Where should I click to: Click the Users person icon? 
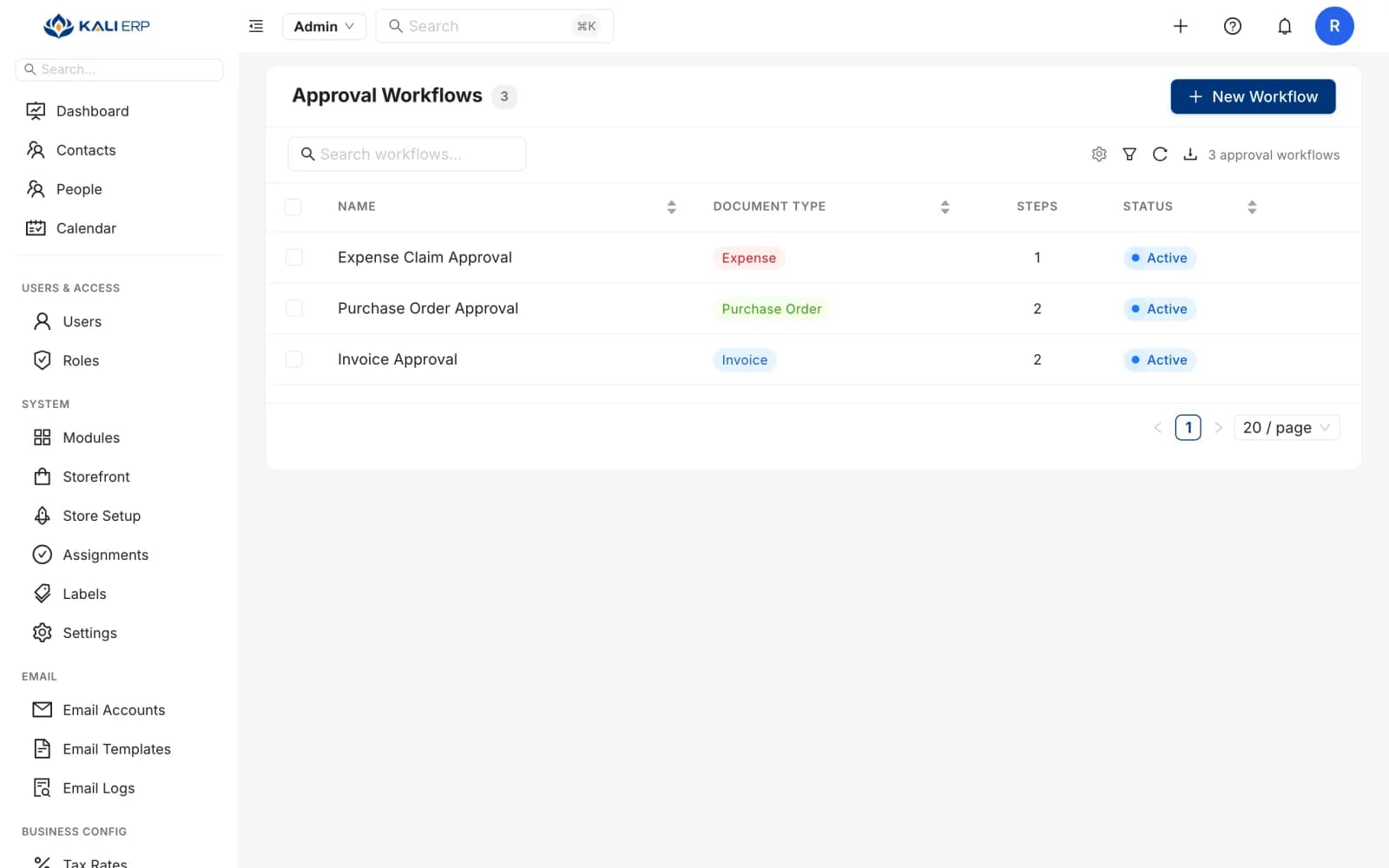42,322
